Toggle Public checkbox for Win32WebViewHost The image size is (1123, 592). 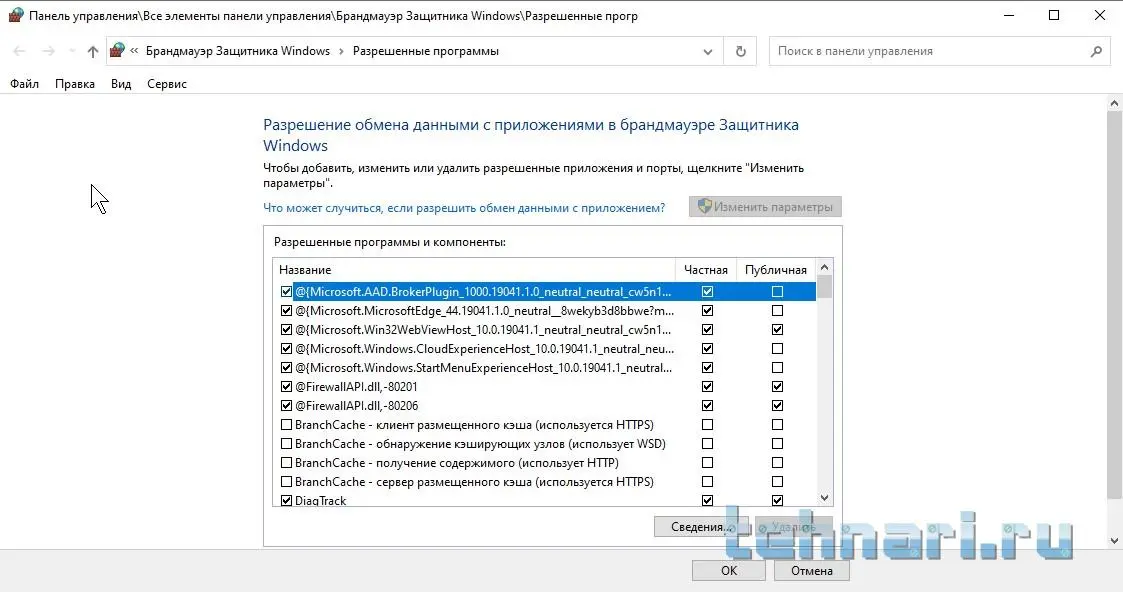[x=777, y=329]
